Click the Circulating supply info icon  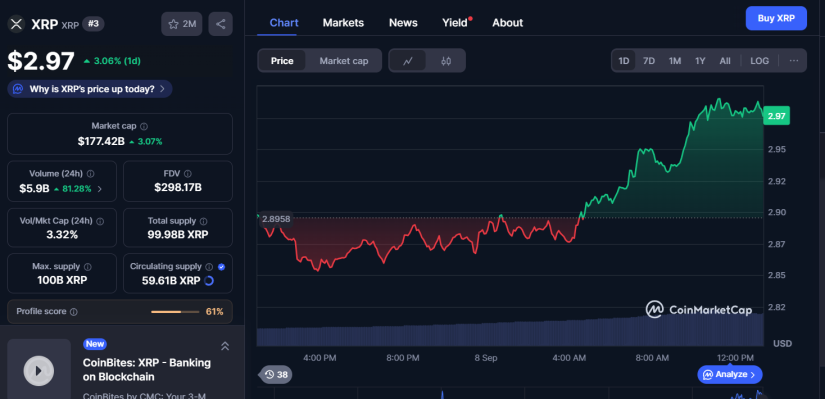[209, 267]
